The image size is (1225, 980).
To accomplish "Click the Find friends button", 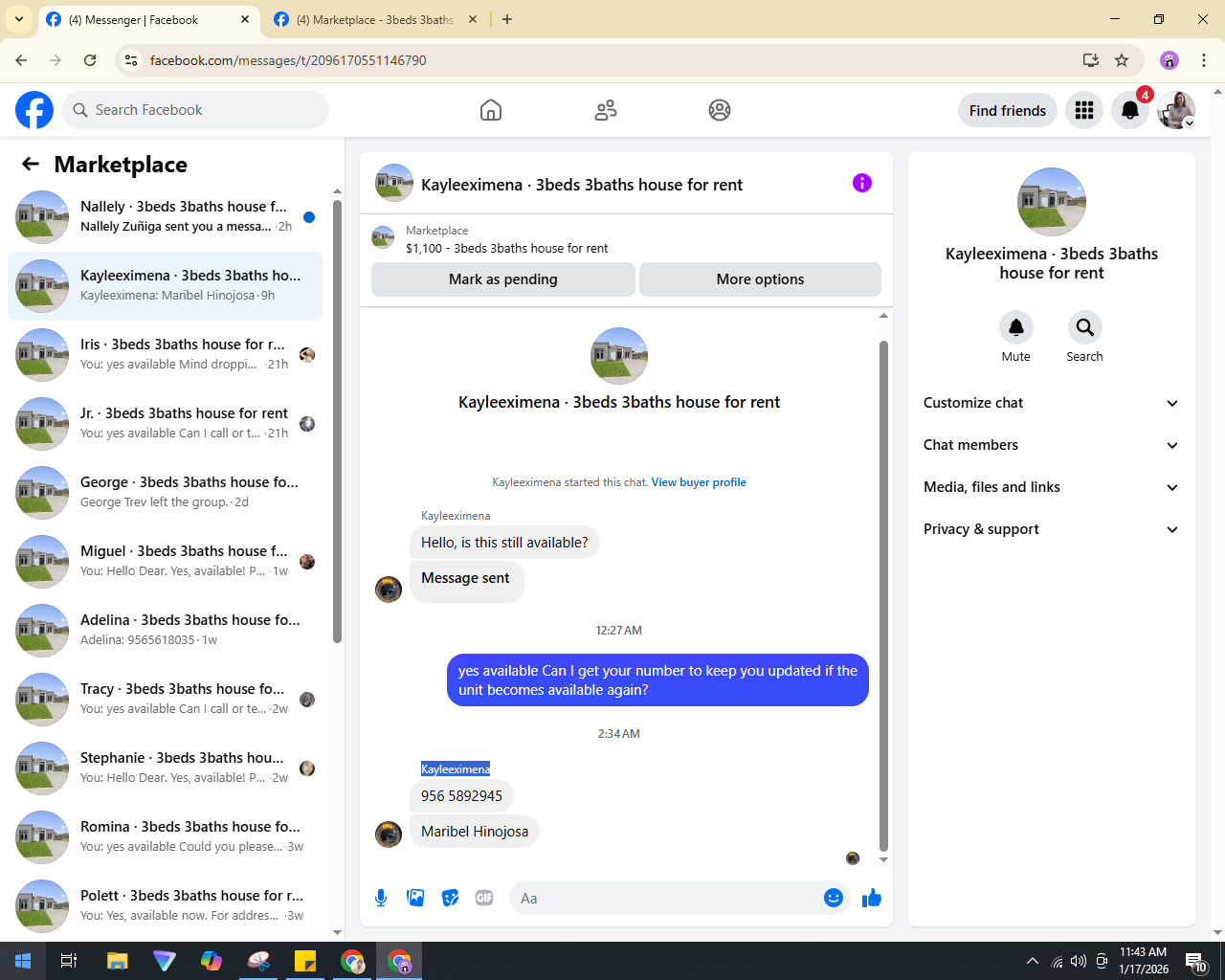I will 1008,110.
